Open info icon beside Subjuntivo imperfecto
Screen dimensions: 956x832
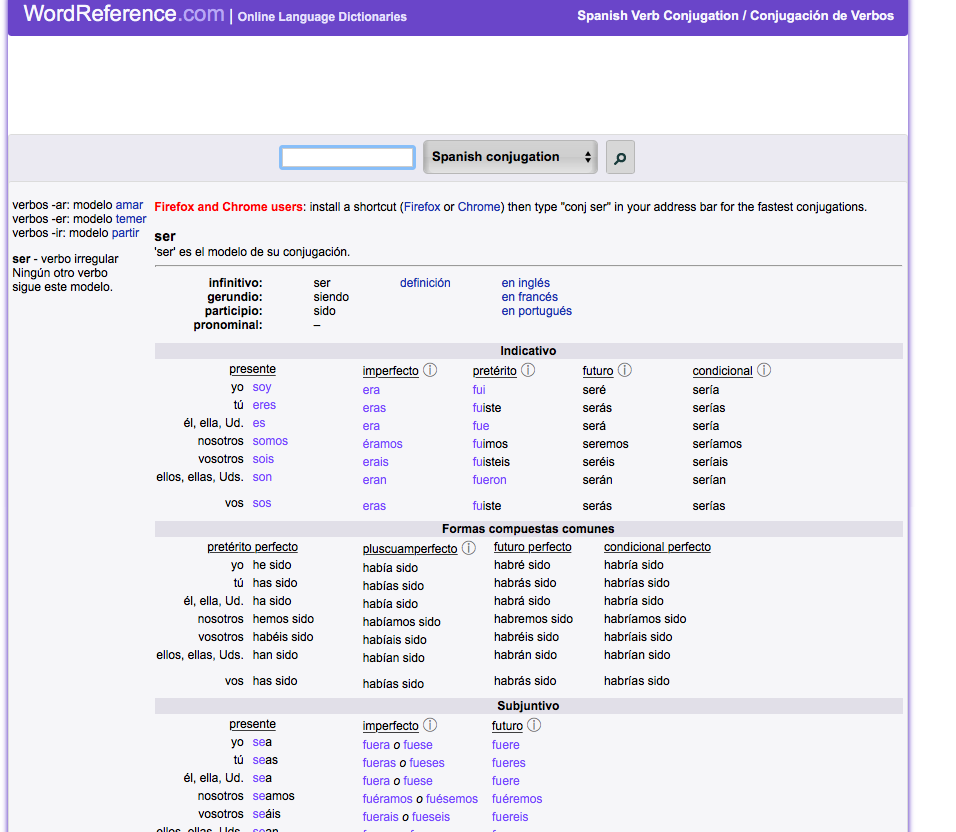click(x=430, y=725)
